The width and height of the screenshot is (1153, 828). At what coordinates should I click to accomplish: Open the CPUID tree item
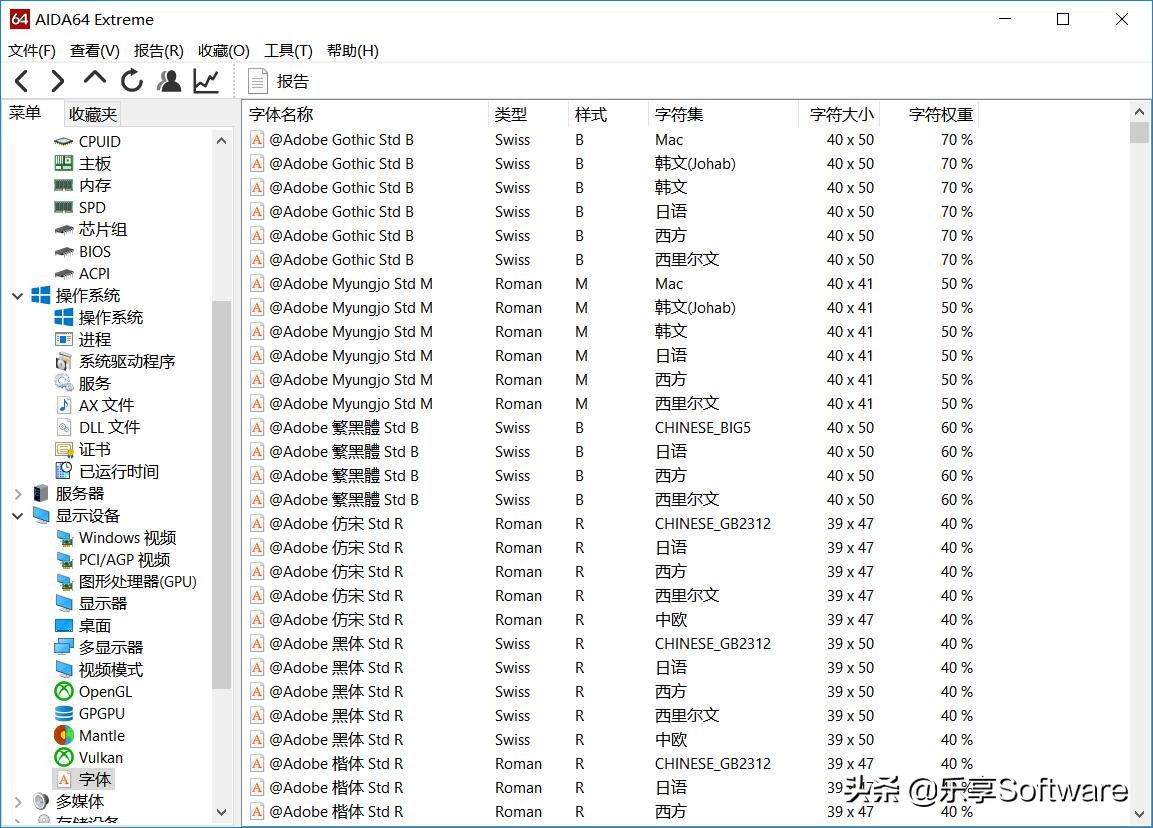(99, 142)
